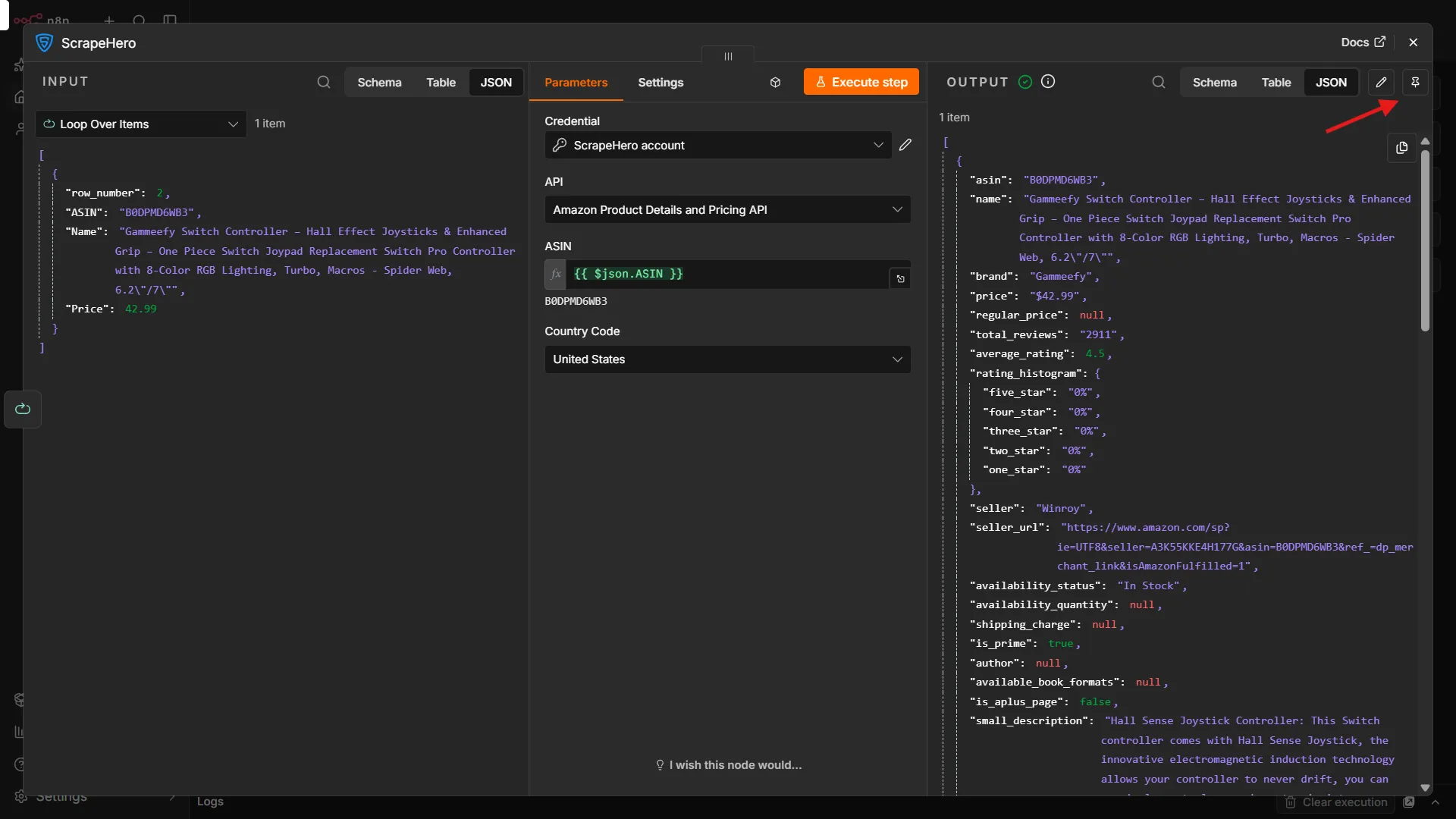Screen dimensions: 1456x819
Task: Click the "average_rating" value 4.5
Action: tap(1094, 354)
